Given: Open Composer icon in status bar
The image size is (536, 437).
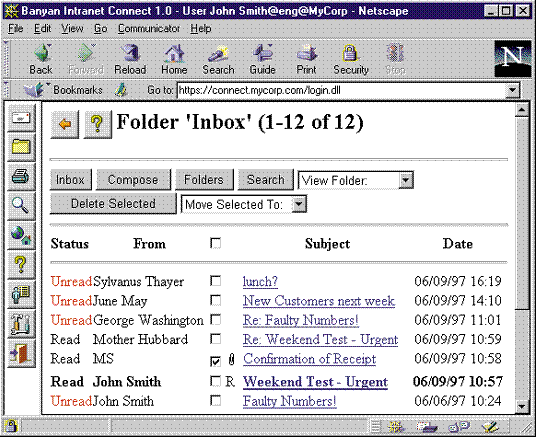Looking at the screenshot, I should pos(491,426).
